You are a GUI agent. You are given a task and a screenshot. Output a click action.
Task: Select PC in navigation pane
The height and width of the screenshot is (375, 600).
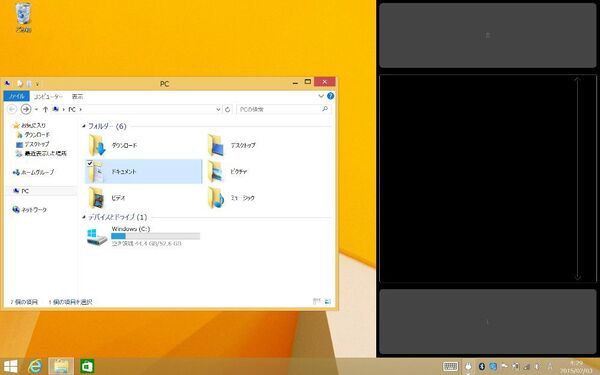21,191
